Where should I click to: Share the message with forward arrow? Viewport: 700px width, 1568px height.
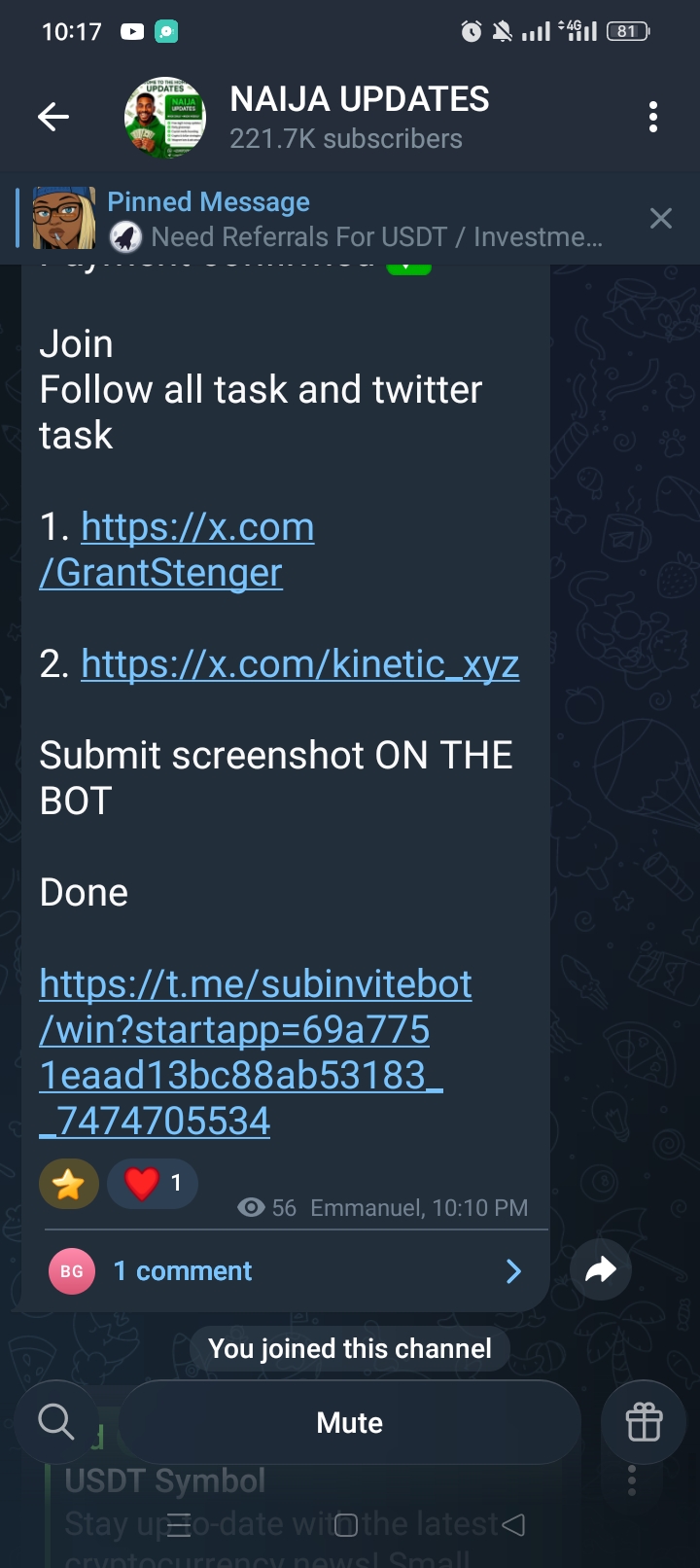[601, 1269]
